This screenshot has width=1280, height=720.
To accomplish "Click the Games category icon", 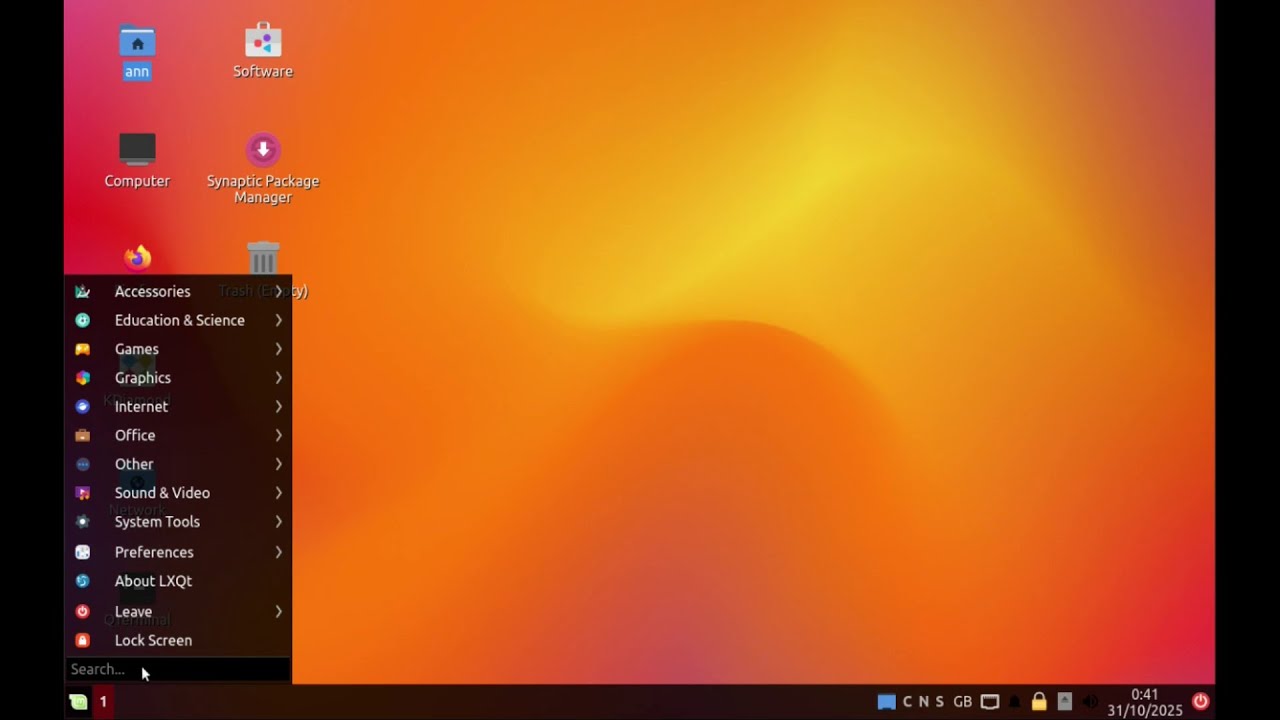I will click(83, 349).
